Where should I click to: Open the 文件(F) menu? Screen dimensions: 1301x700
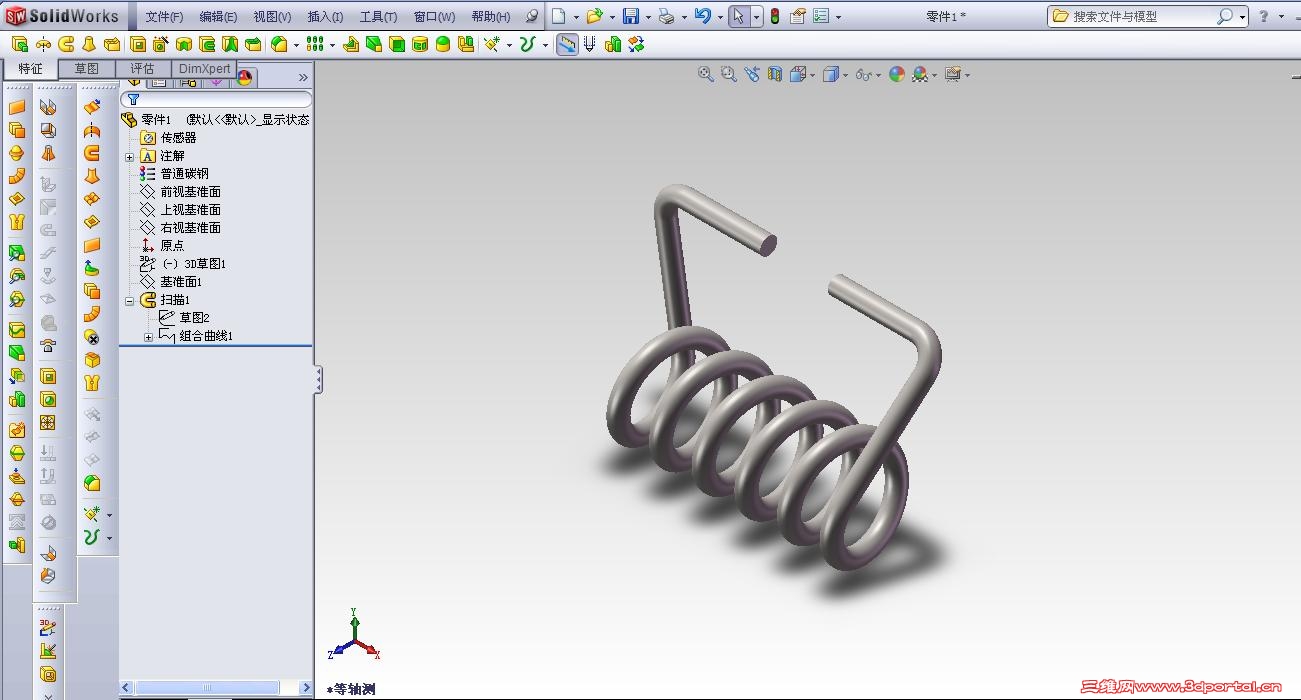point(164,17)
